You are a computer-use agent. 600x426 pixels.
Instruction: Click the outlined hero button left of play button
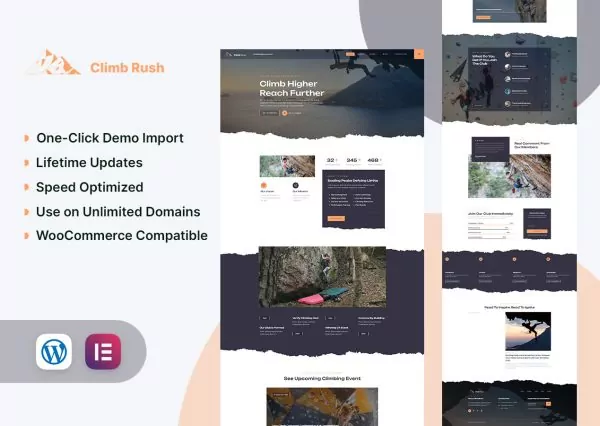(x=269, y=113)
